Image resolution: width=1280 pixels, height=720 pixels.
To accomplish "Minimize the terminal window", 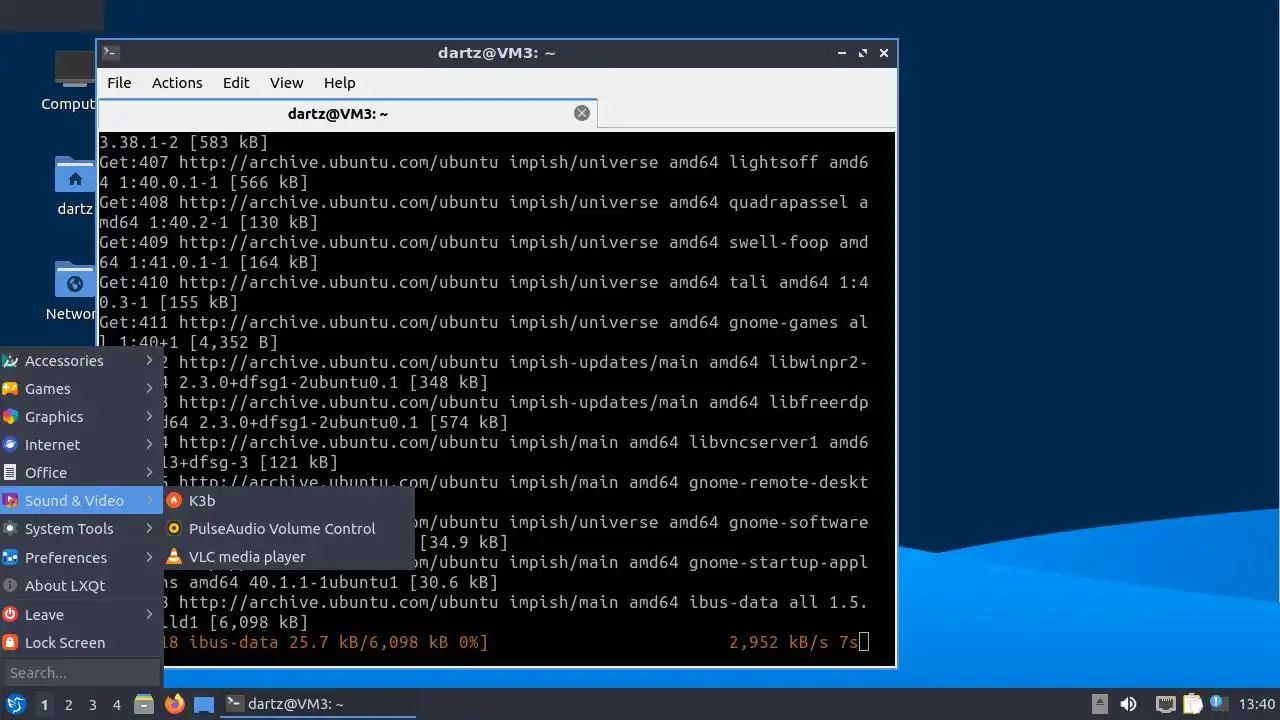I will [840, 53].
